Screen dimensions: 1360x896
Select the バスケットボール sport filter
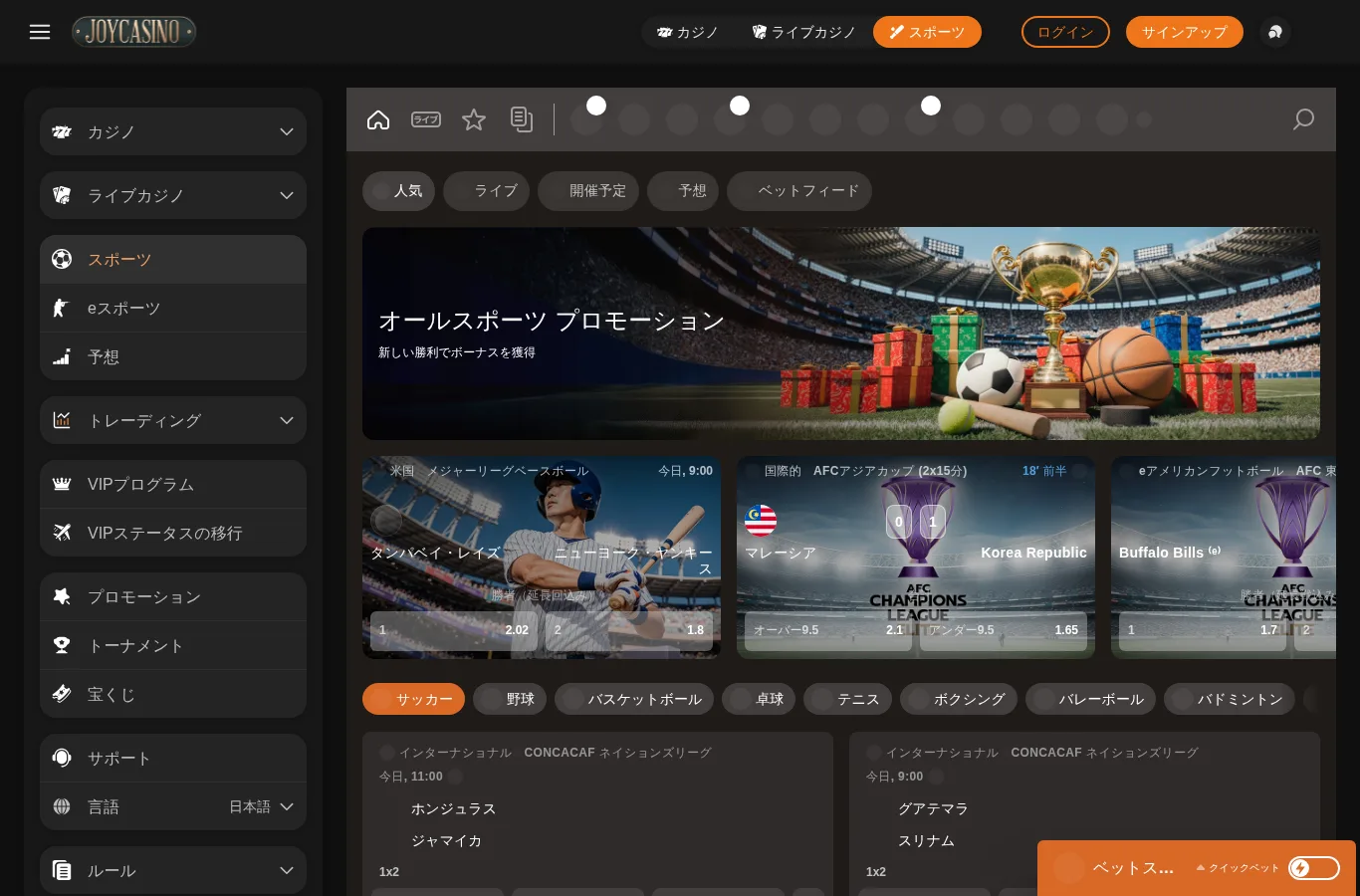tap(634, 699)
